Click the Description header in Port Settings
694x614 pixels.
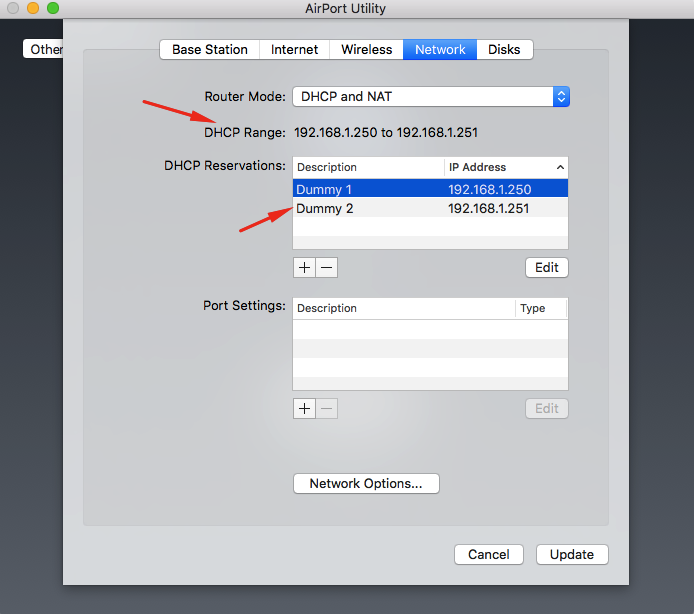[404, 308]
